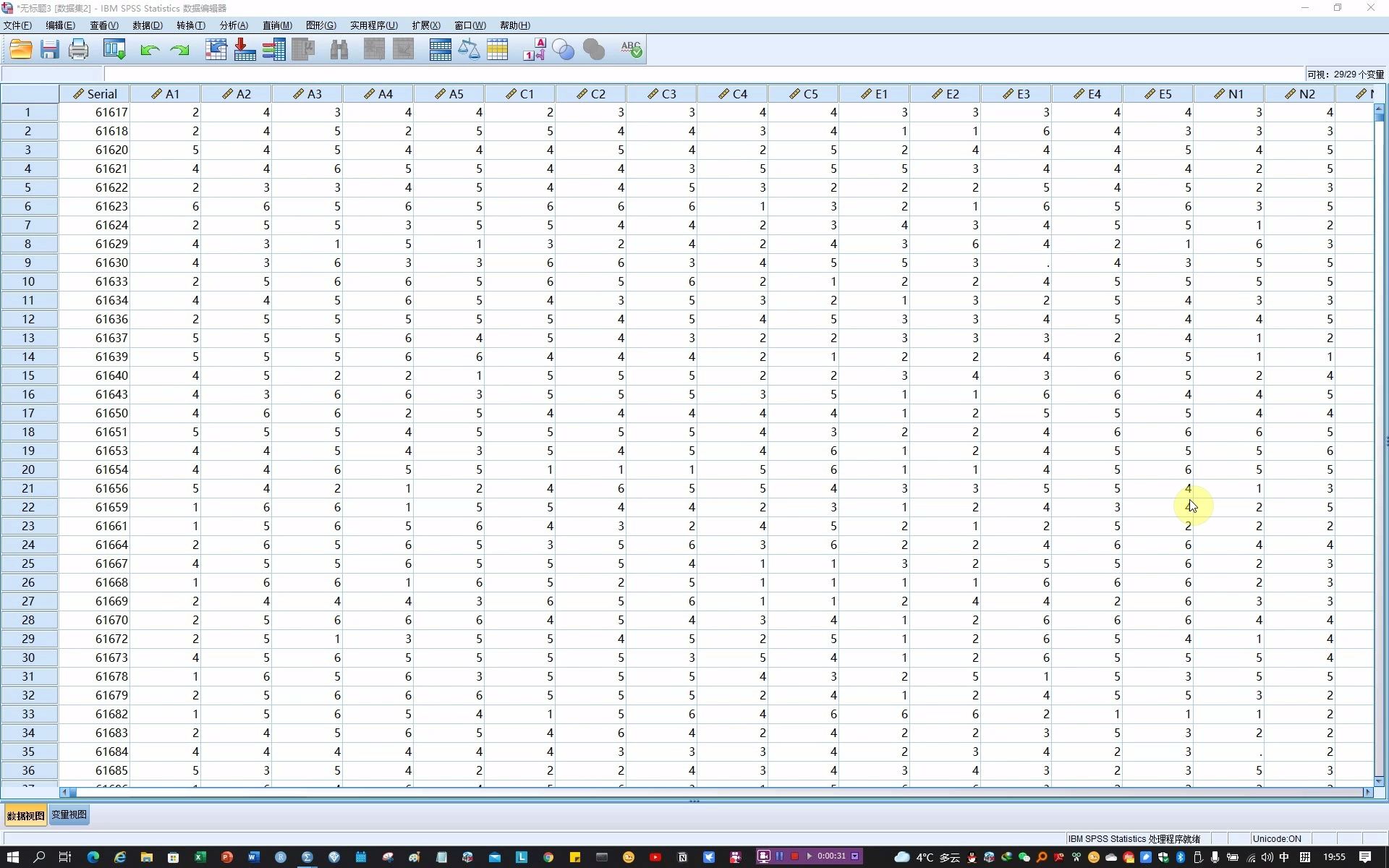The height and width of the screenshot is (868, 1389).
Task: Select row header 36
Action: point(29,770)
